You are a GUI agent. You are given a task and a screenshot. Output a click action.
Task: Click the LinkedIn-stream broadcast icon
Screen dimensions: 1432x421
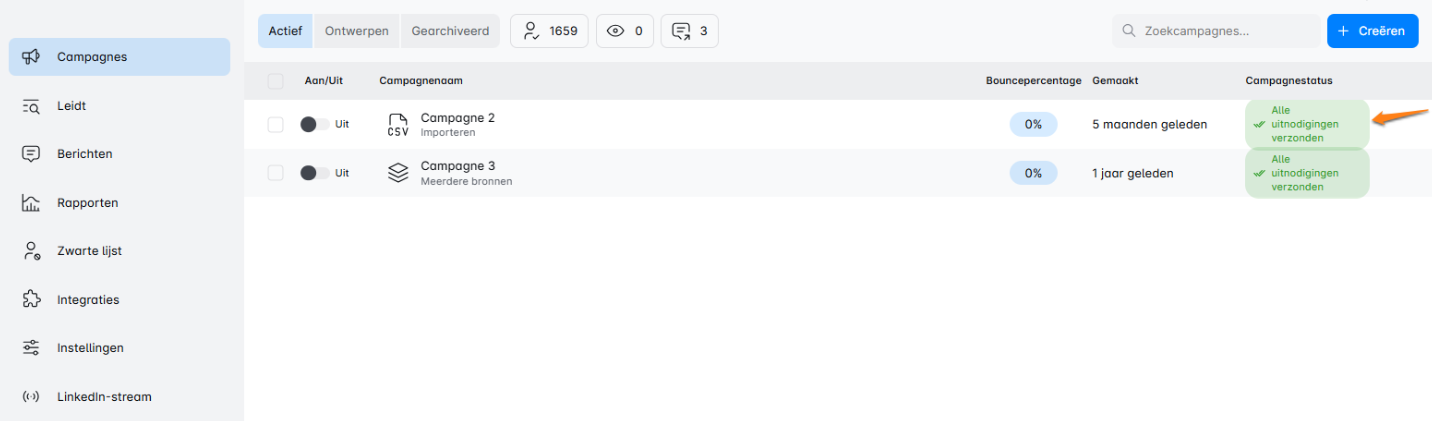click(x=31, y=397)
